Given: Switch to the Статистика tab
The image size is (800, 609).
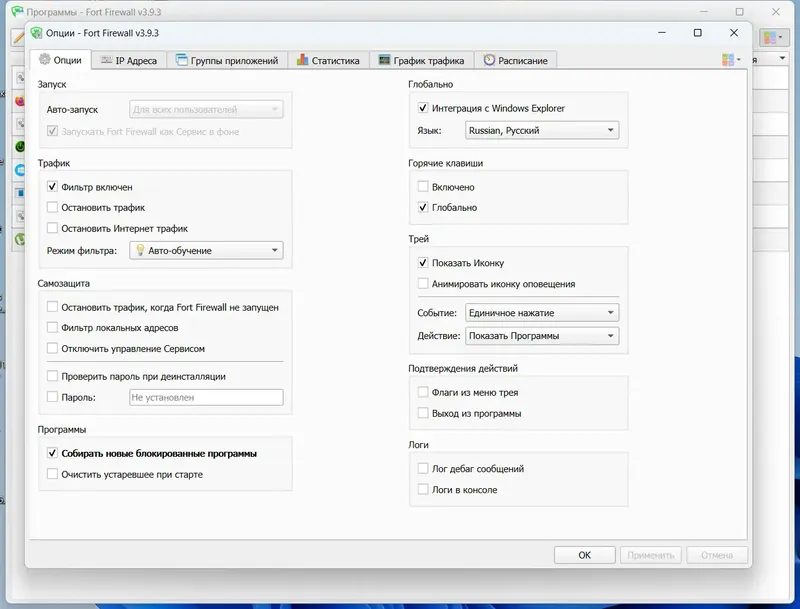Looking at the screenshot, I should coord(328,60).
